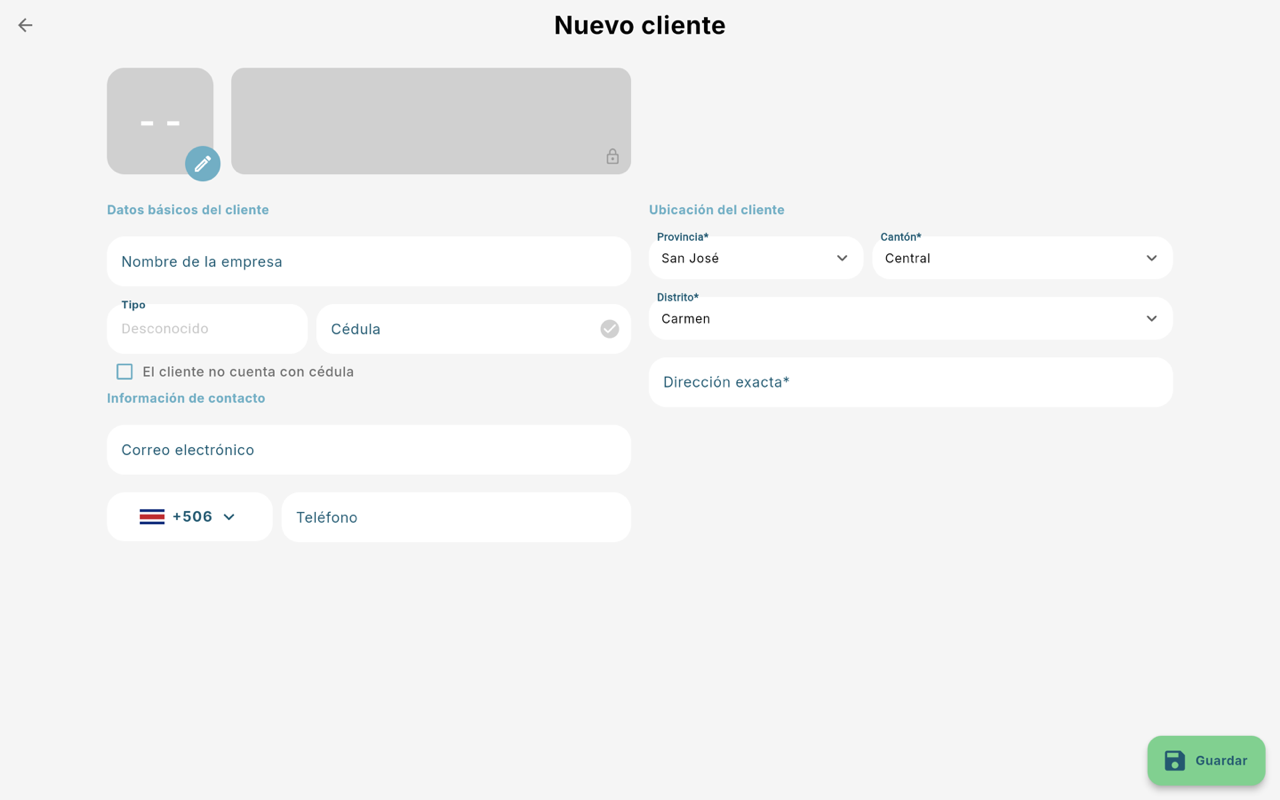Open the Provincia dropdown
The width and height of the screenshot is (1280, 800).
pos(756,258)
